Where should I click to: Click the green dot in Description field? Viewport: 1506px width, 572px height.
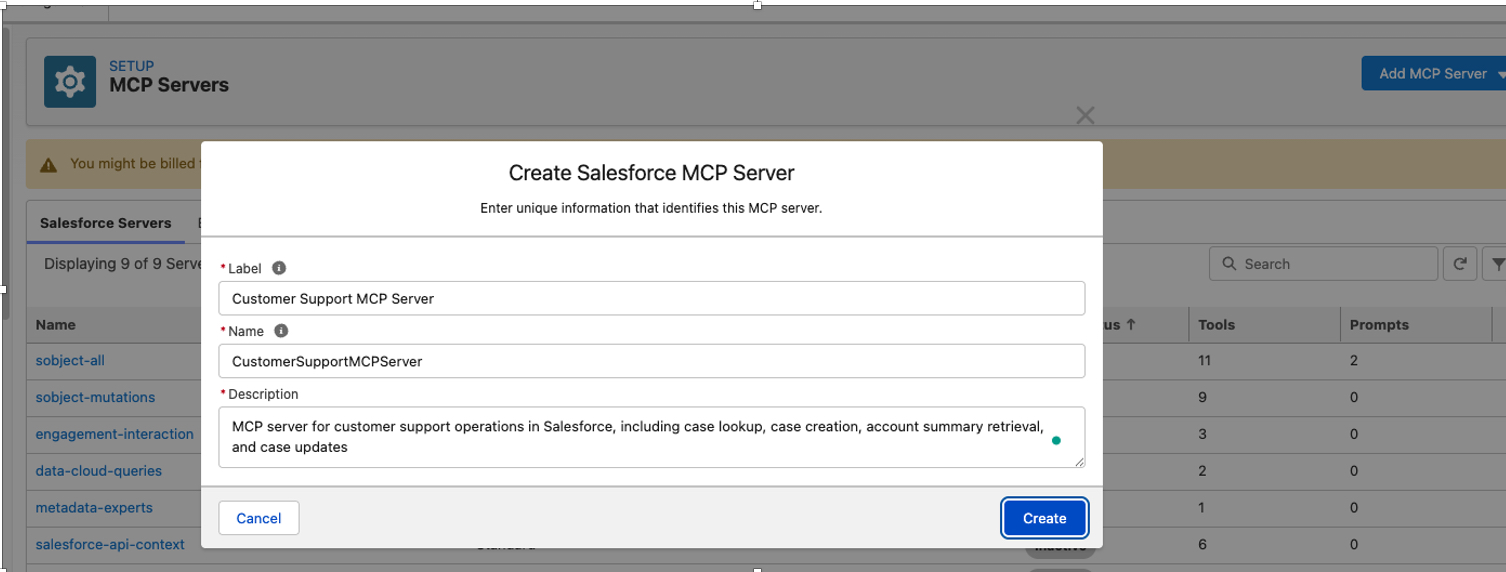pyautogui.click(x=1056, y=440)
